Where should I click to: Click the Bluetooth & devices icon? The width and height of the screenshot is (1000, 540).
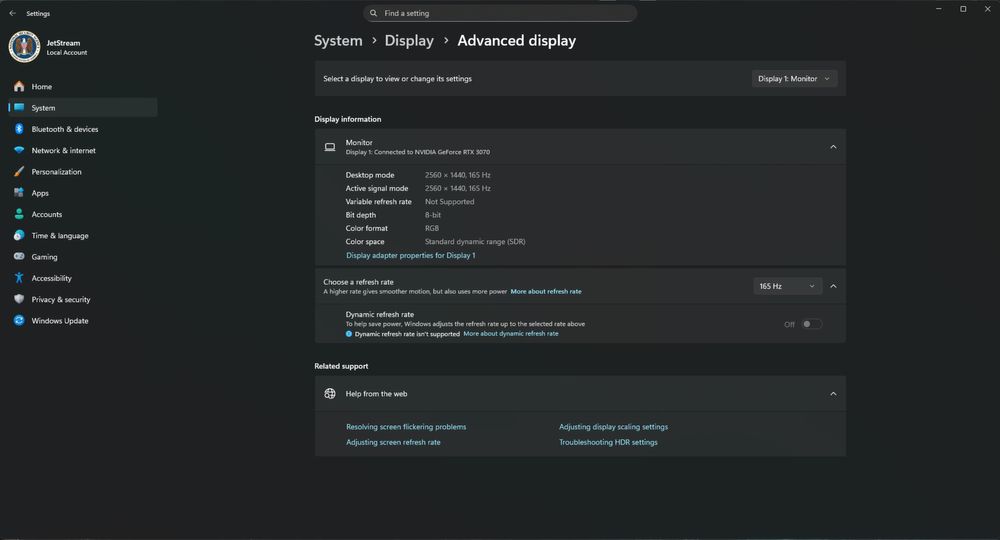pos(19,129)
